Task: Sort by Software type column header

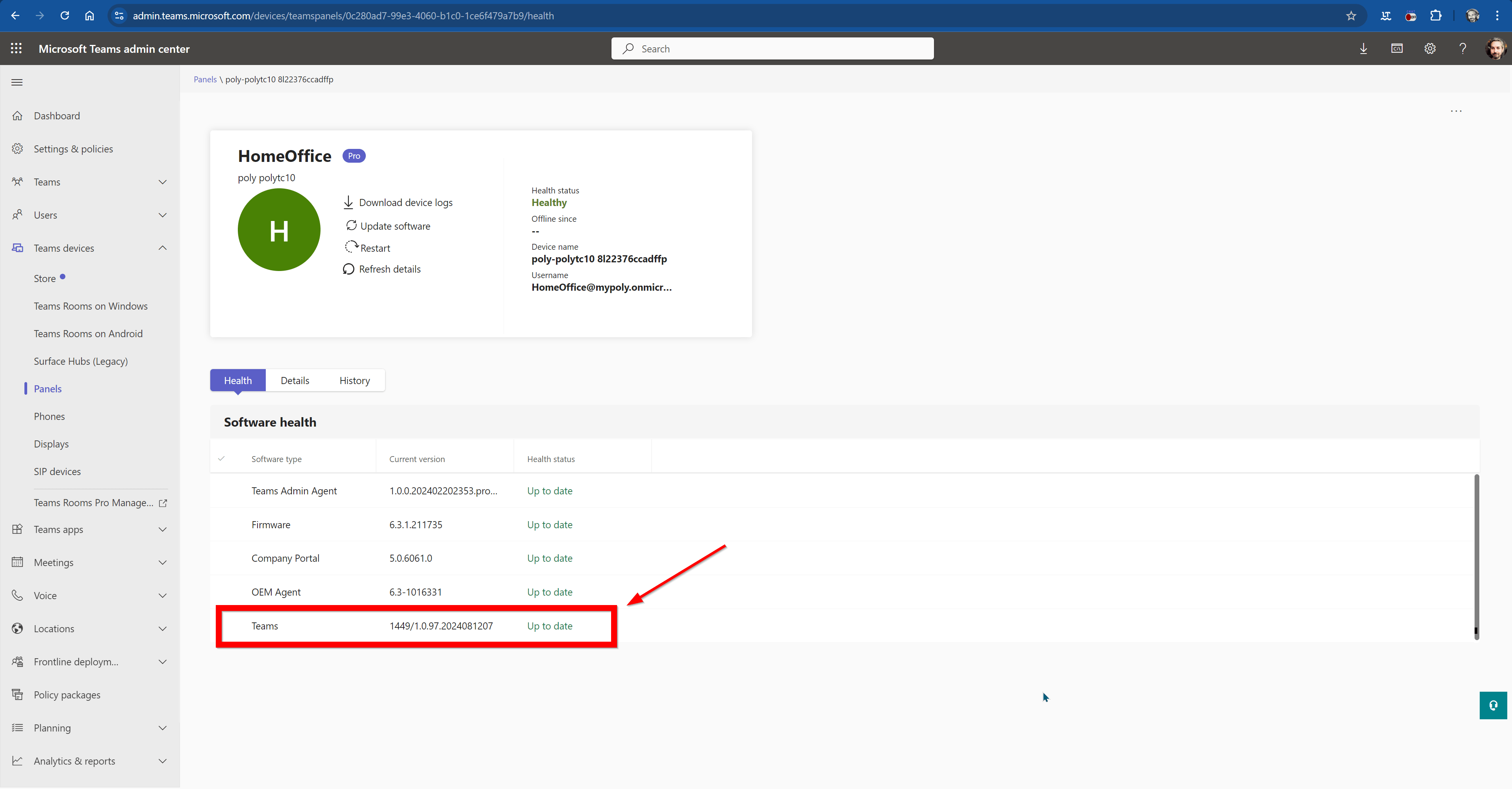Action: (x=276, y=459)
